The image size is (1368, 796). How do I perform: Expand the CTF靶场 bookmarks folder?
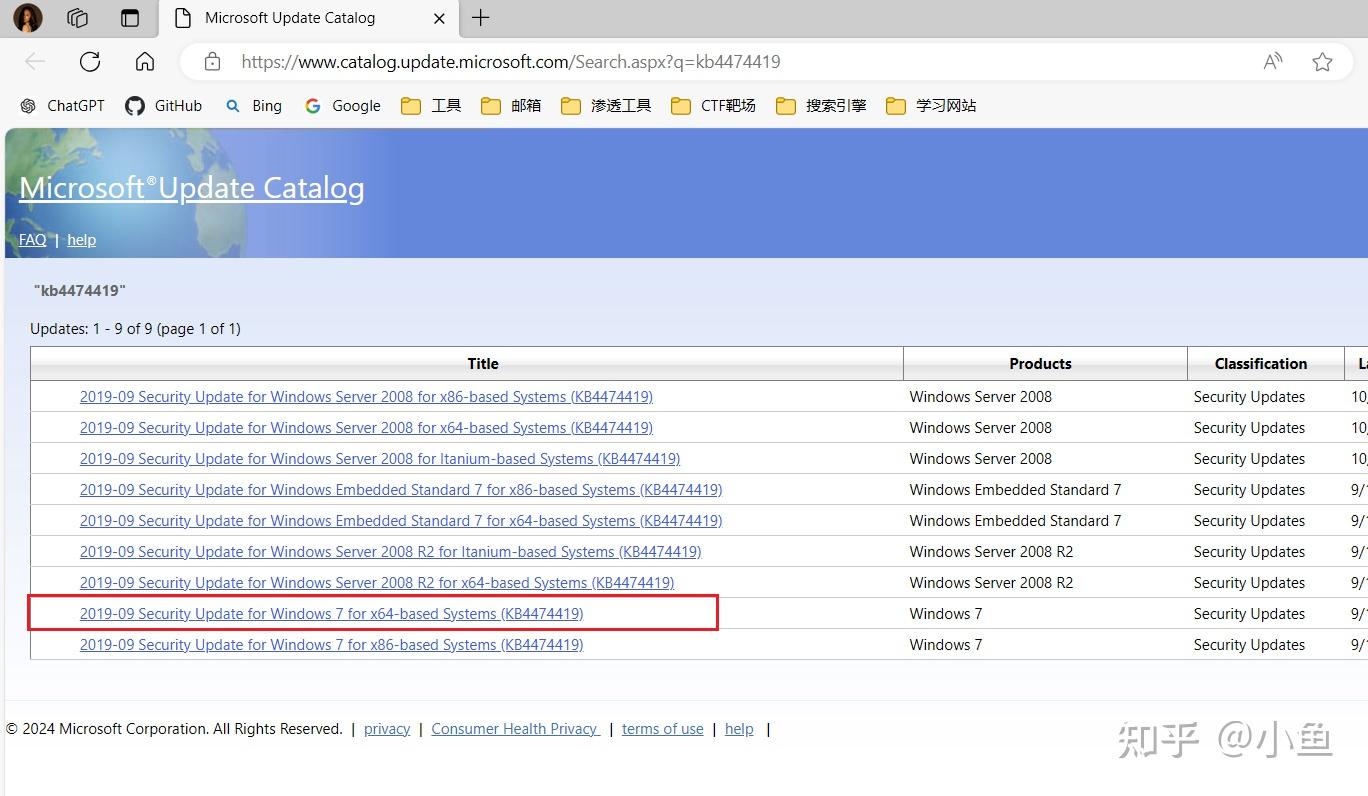[x=726, y=105]
